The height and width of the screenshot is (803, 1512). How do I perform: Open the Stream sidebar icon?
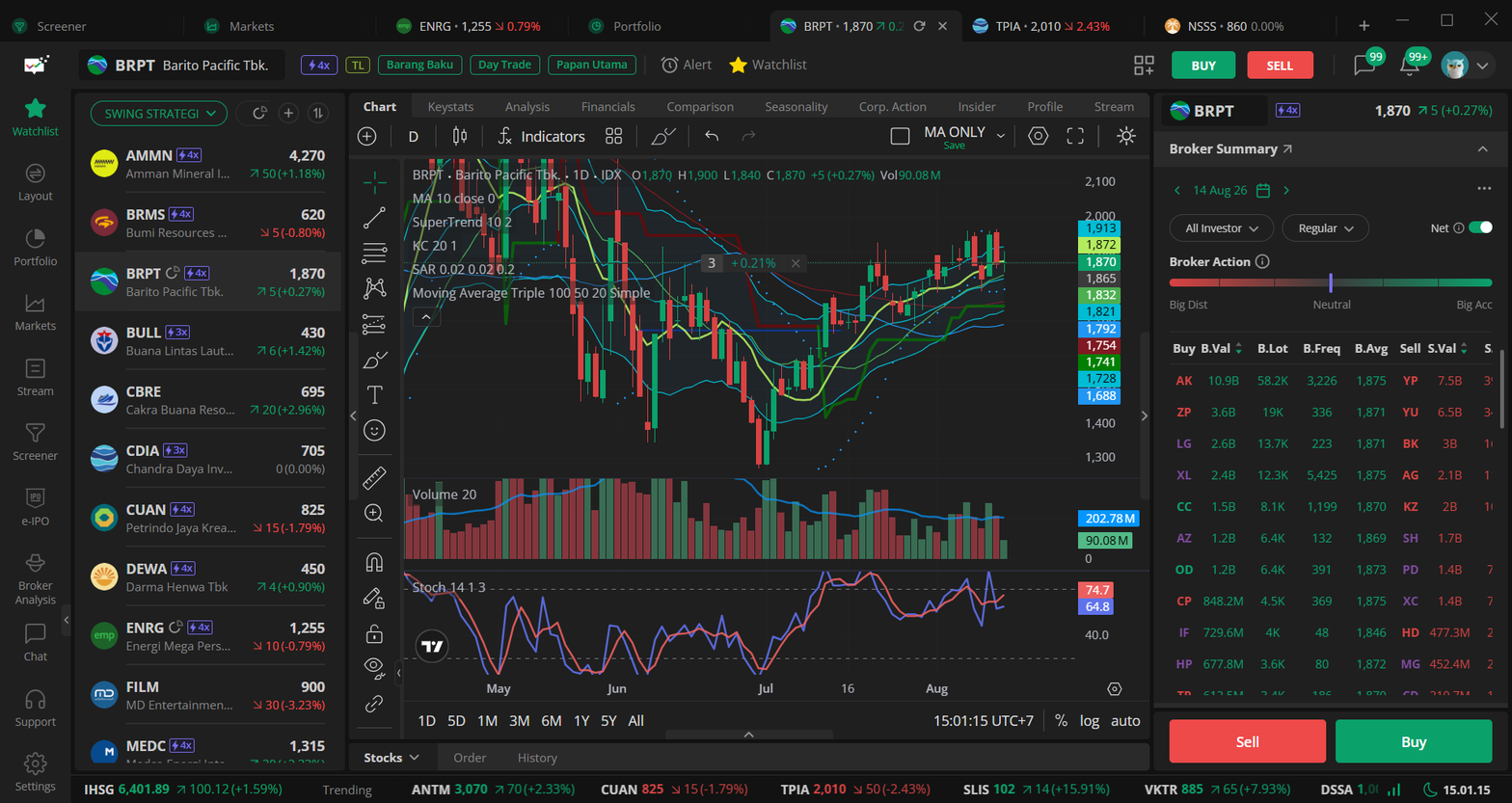point(35,377)
